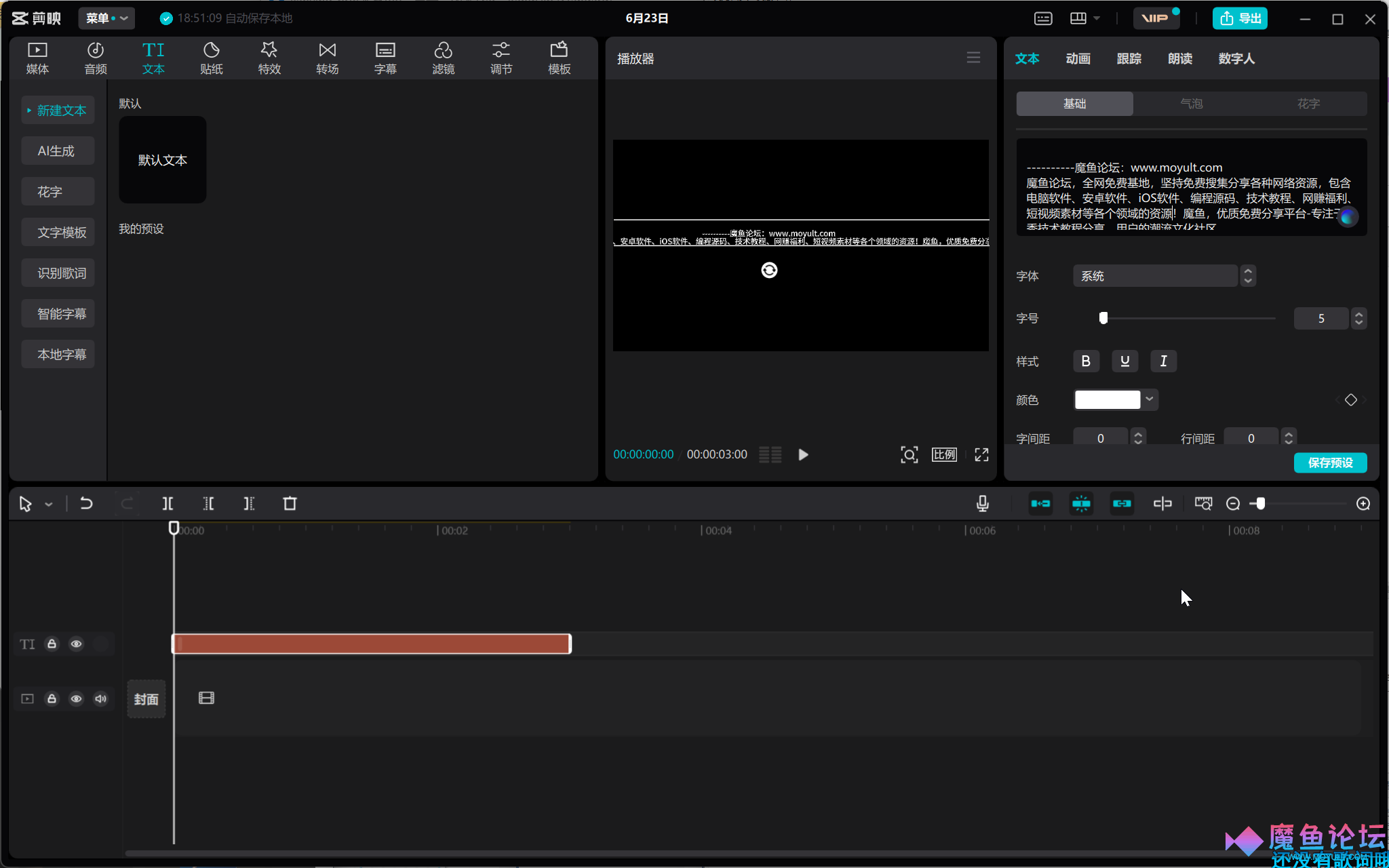Increase font size with stepper arrow
The image size is (1389, 868).
pyautogui.click(x=1358, y=313)
